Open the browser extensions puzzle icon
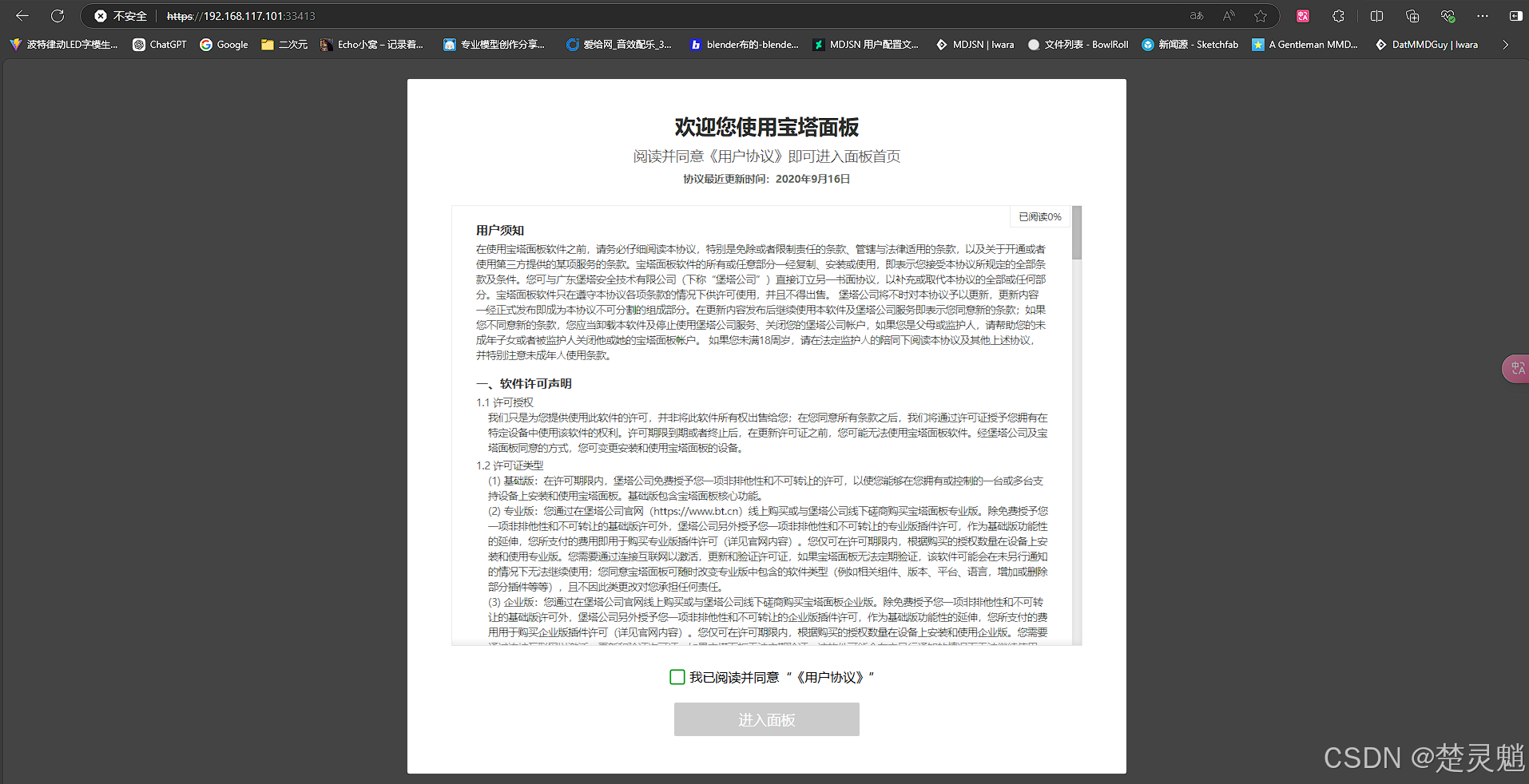 1339,16
